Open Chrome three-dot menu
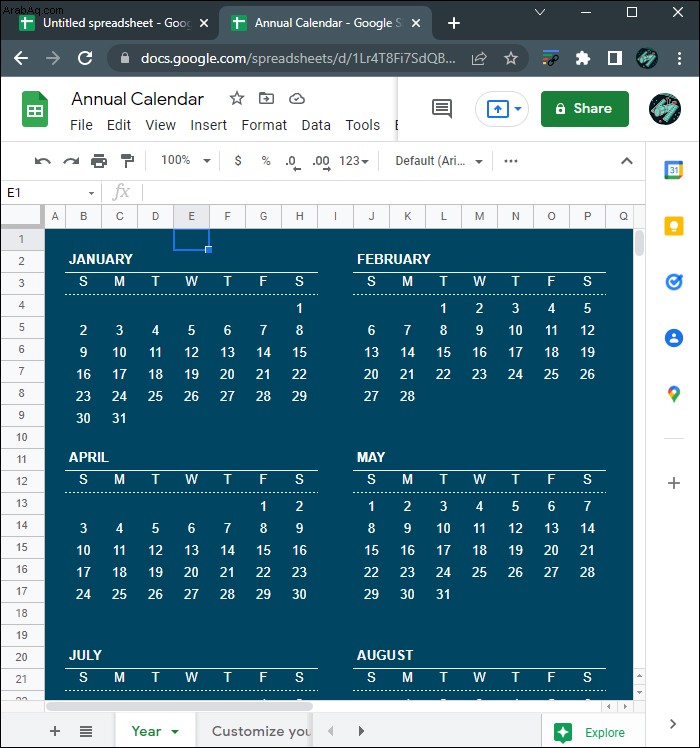This screenshot has width=700, height=748. point(679,58)
